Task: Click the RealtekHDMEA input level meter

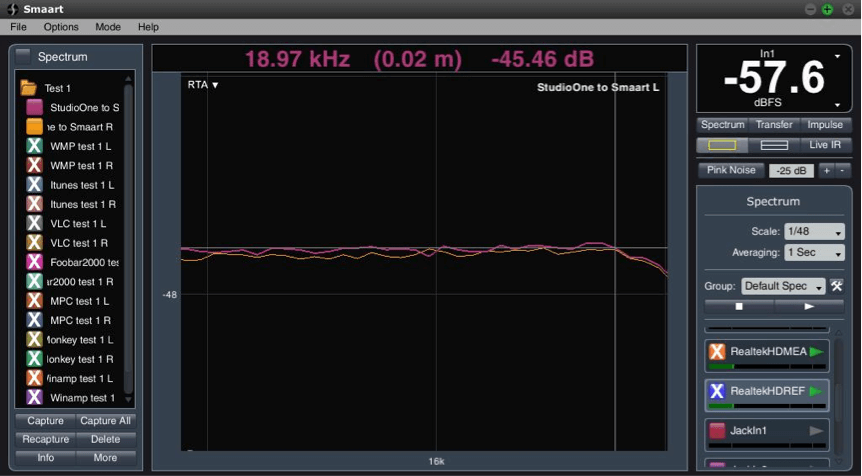Action: pyautogui.click(x=767, y=366)
